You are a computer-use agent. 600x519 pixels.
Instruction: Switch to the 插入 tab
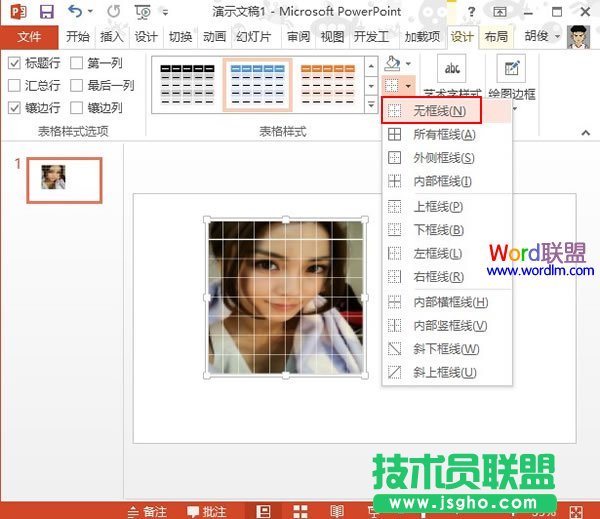click(x=112, y=37)
